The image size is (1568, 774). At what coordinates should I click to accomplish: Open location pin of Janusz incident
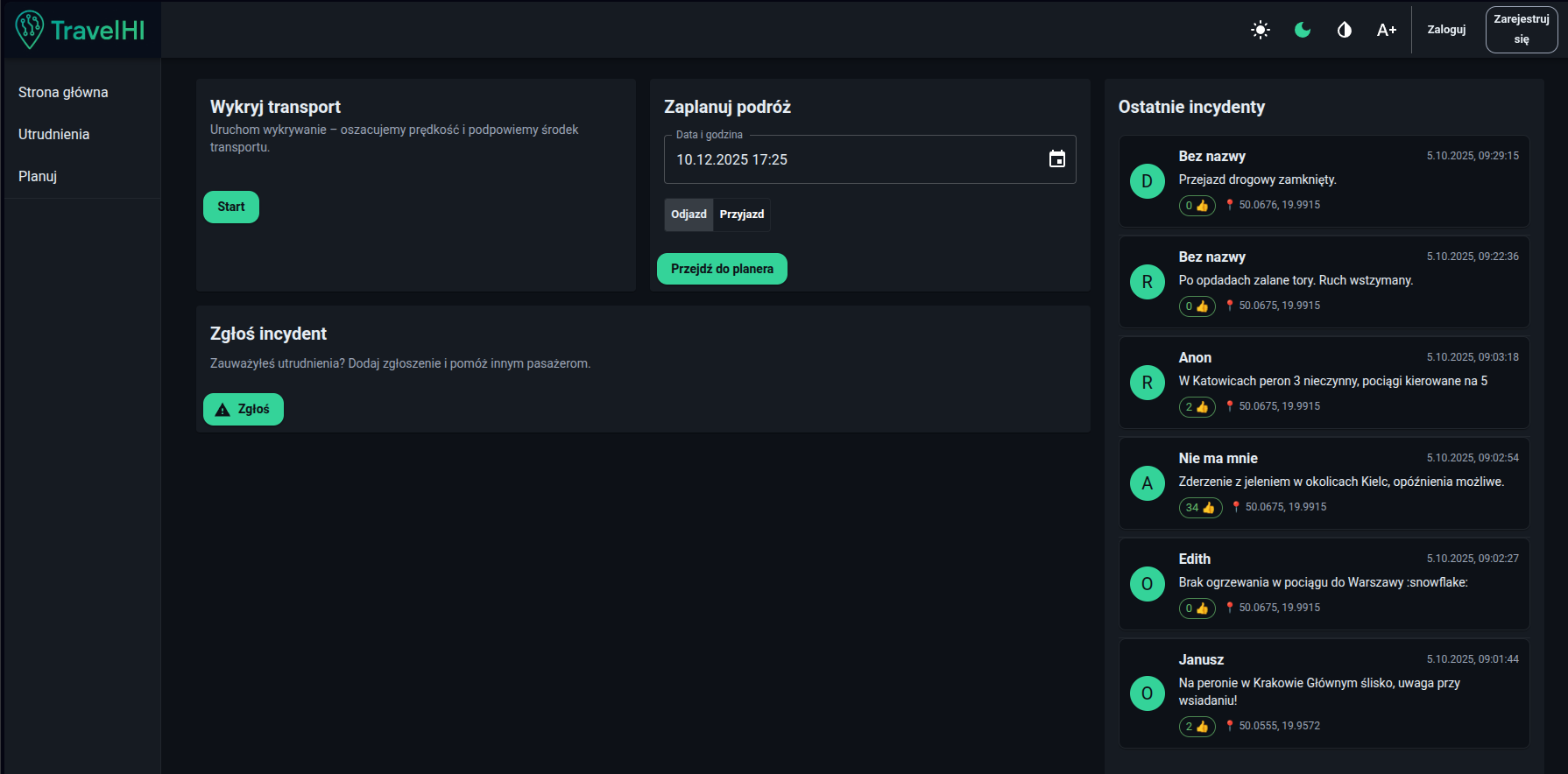[1230, 725]
